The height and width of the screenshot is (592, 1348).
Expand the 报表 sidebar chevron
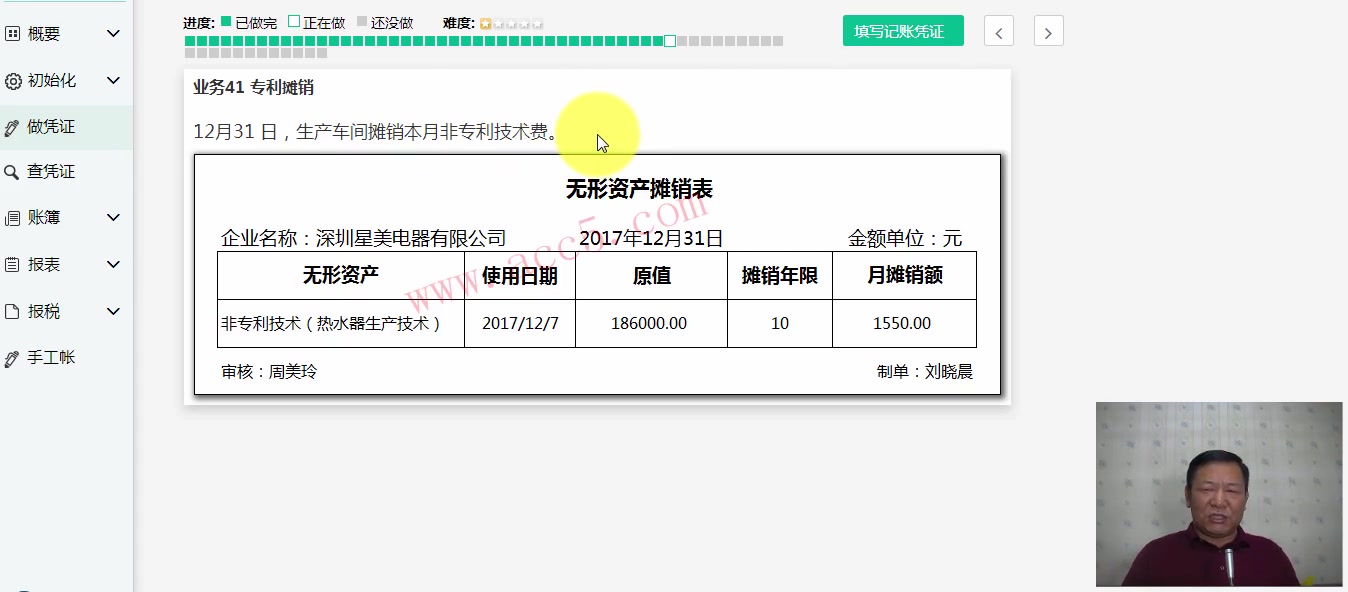113,264
